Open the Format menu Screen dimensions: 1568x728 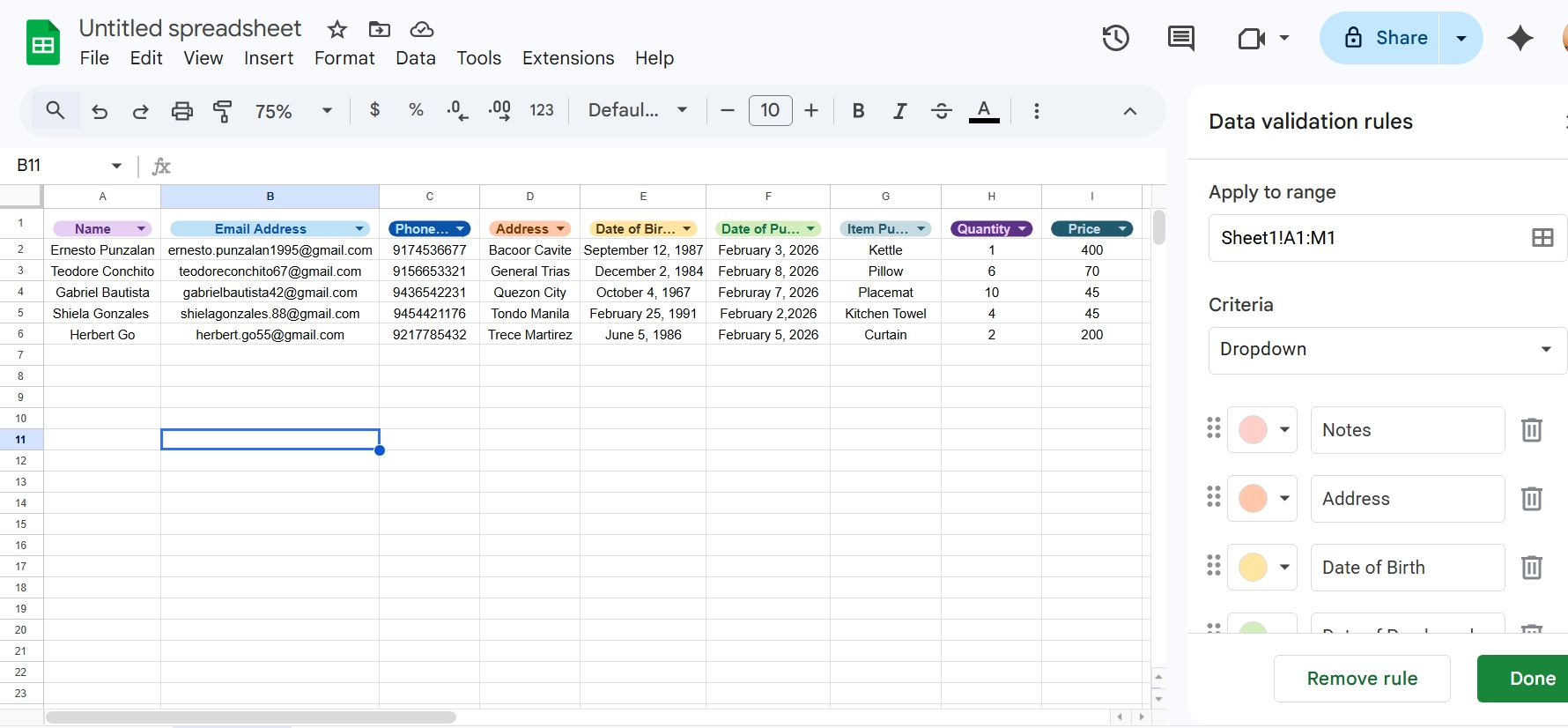344,58
